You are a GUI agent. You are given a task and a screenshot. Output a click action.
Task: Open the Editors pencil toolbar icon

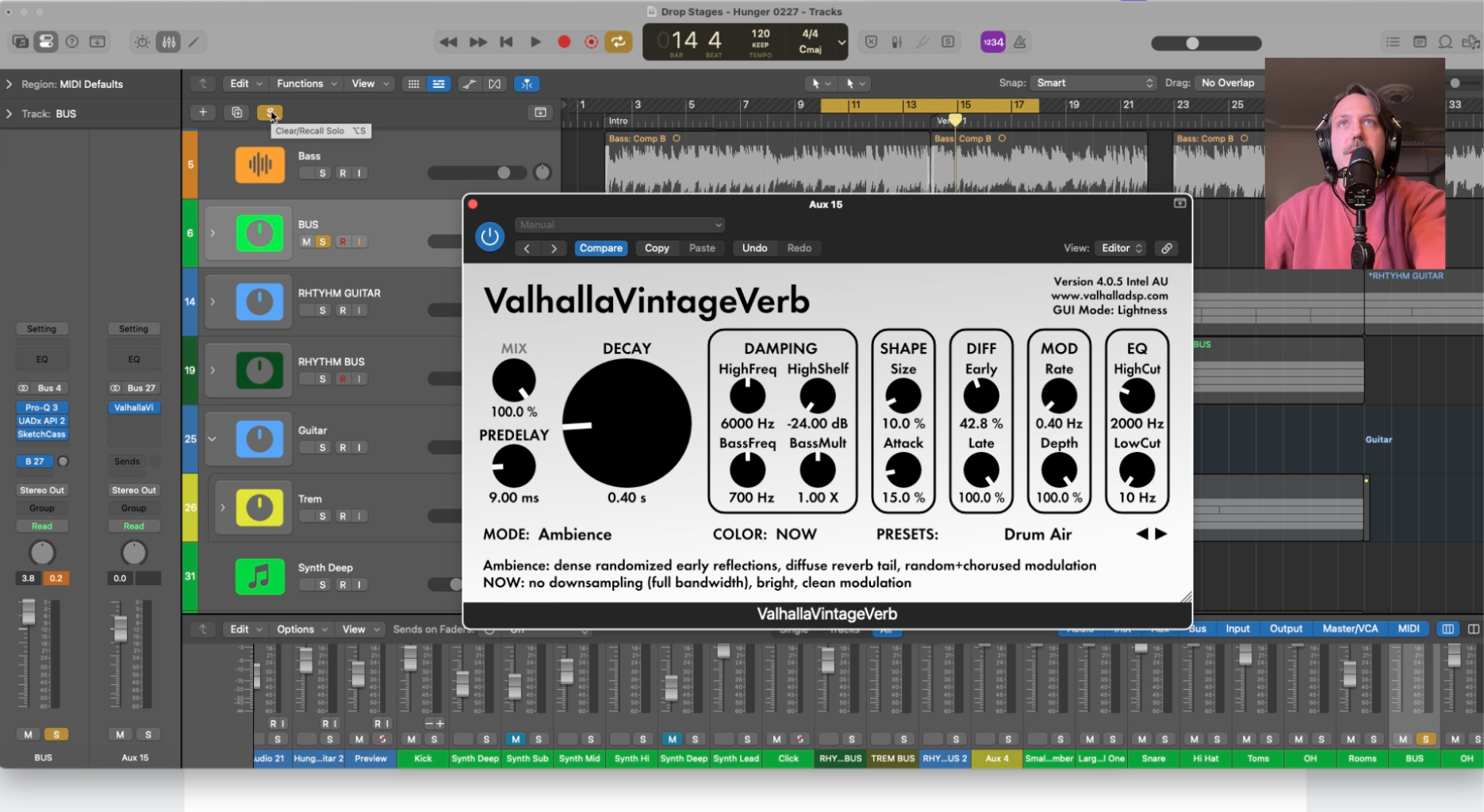(x=194, y=42)
